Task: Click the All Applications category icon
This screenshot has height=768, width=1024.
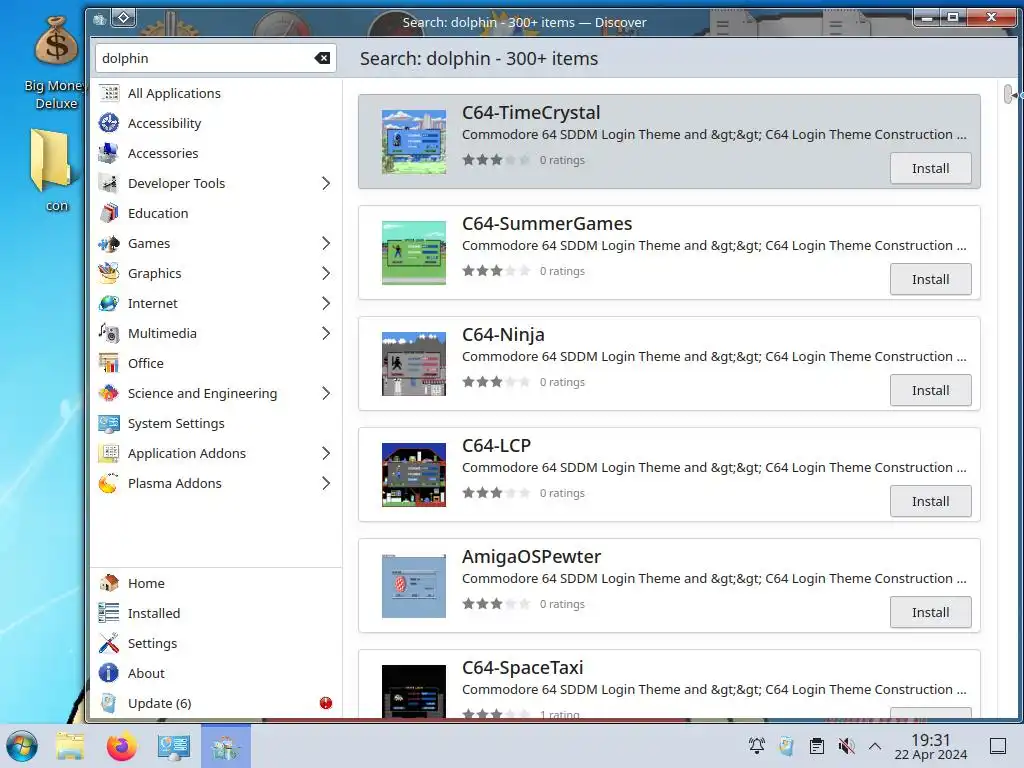Action: 109,93
